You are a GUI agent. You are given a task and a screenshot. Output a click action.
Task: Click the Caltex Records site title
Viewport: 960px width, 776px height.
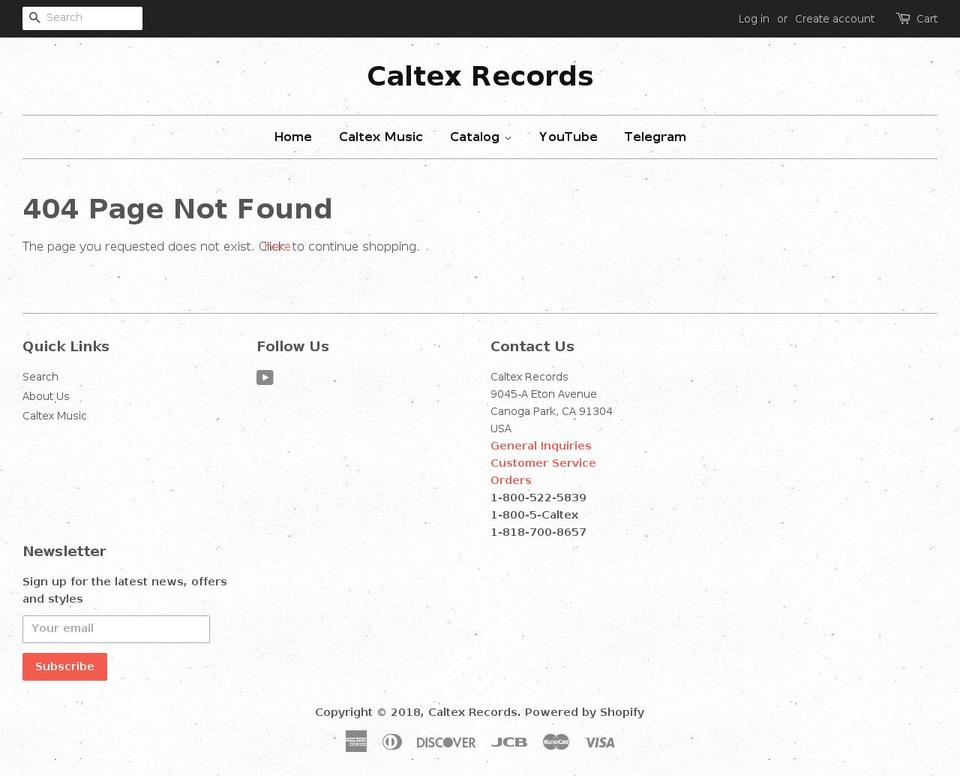tap(480, 76)
